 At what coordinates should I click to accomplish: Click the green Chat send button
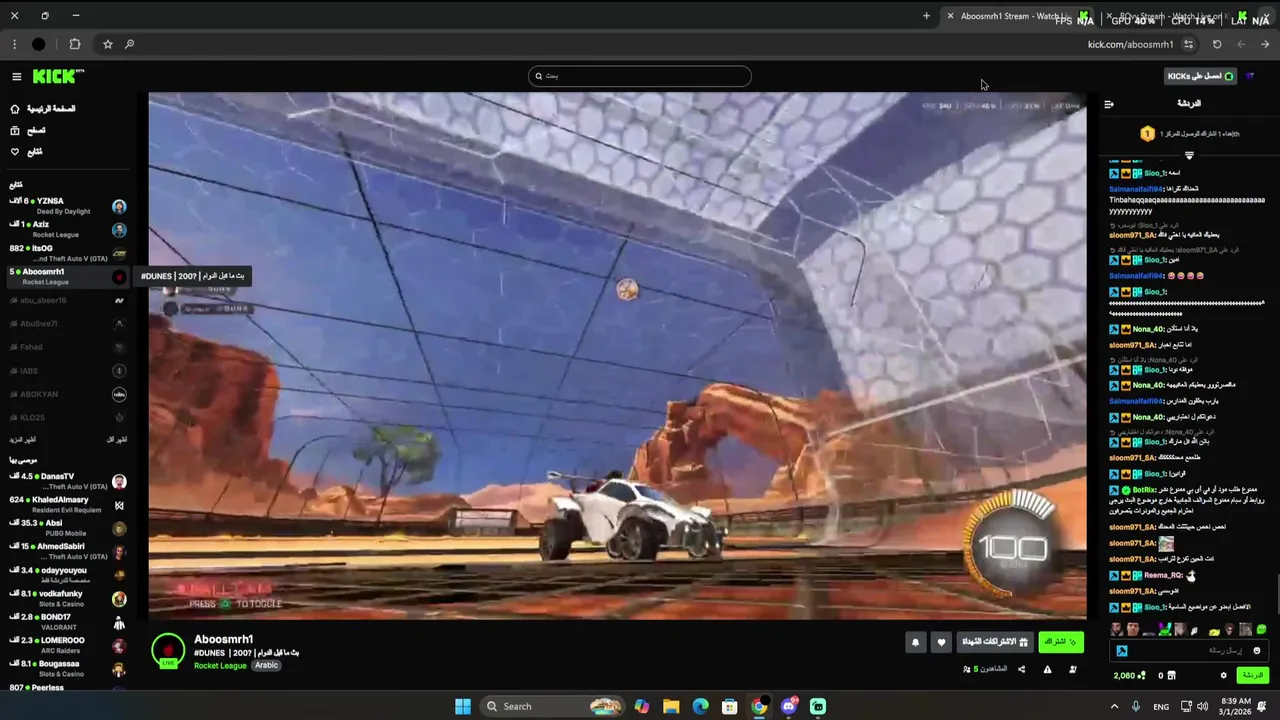[x=1253, y=676]
